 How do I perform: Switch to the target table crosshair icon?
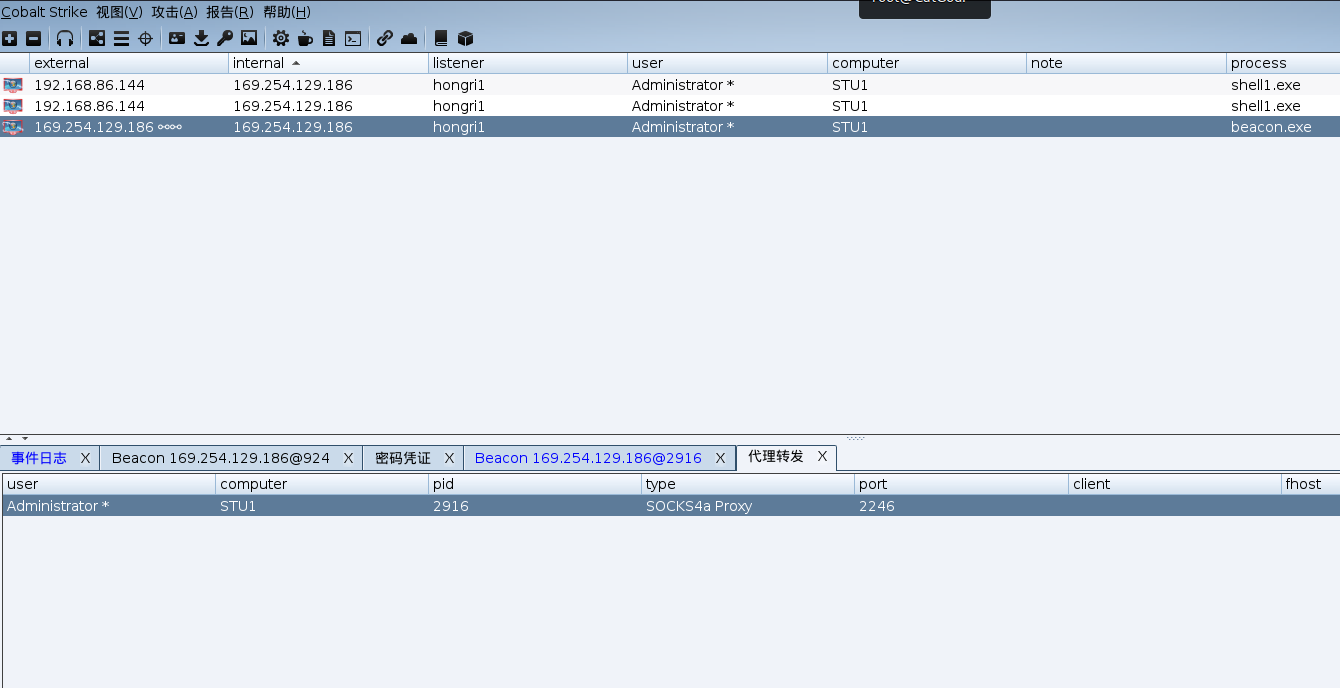click(145, 39)
